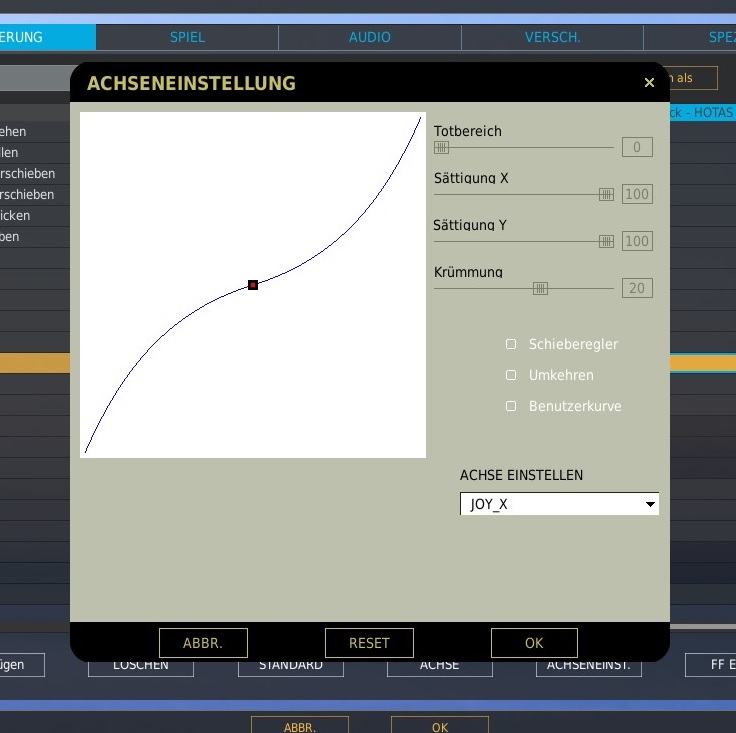The height and width of the screenshot is (733, 736).
Task: Confirm axis settings with dialog OK
Action: click(534, 643)
